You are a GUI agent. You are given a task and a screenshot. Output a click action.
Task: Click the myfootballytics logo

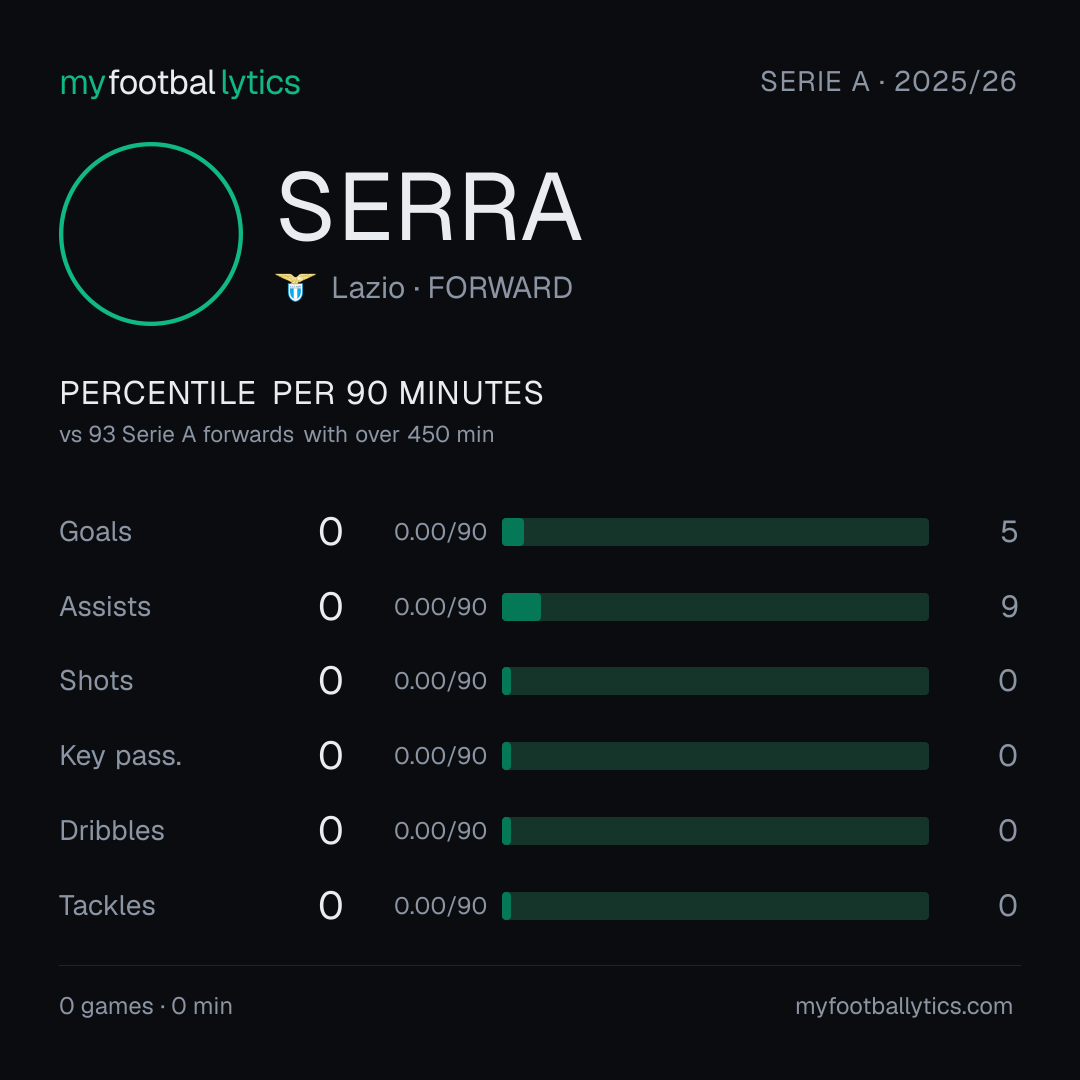pos(180,83)
